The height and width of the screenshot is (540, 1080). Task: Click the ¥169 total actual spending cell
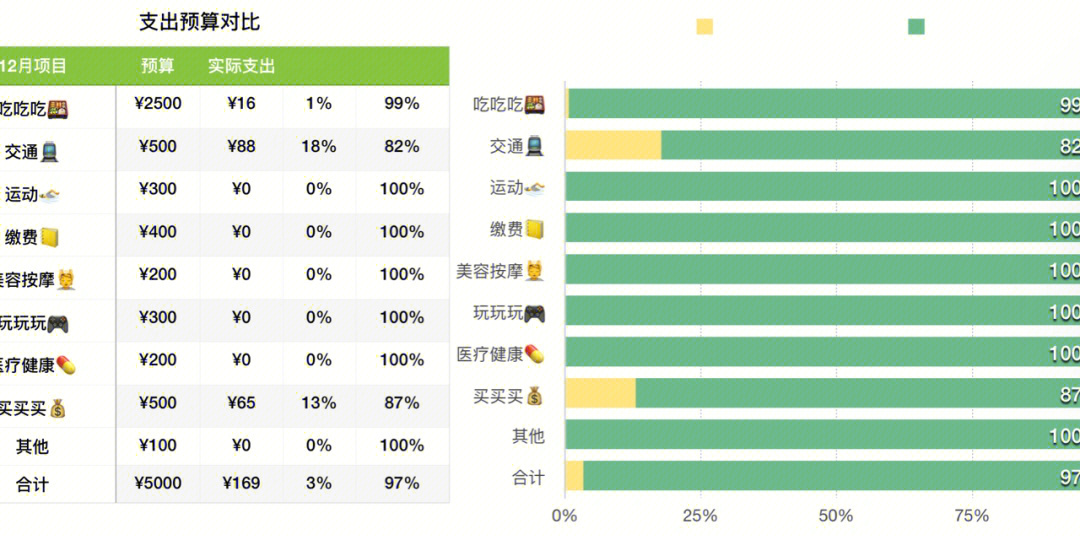[241, 483]
